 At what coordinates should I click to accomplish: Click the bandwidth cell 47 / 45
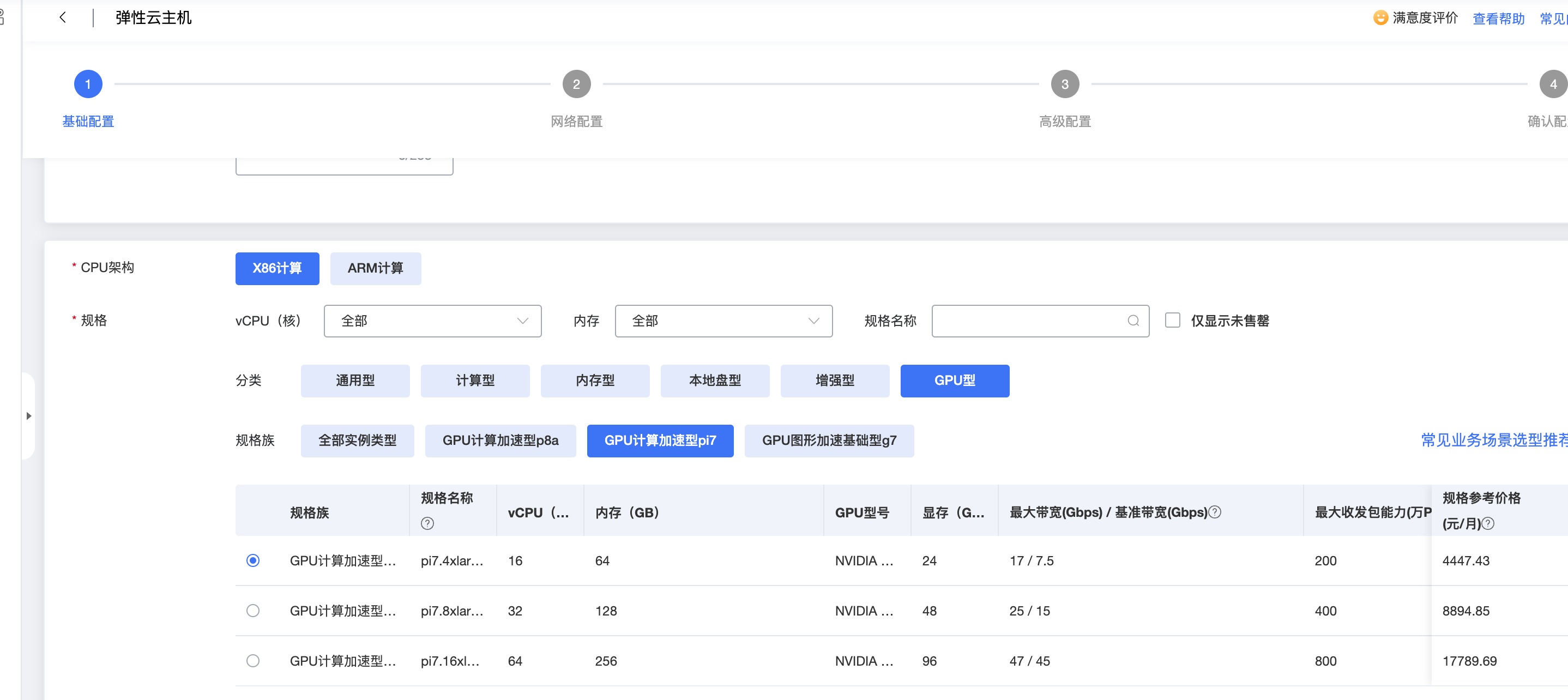pos(1029,660)
